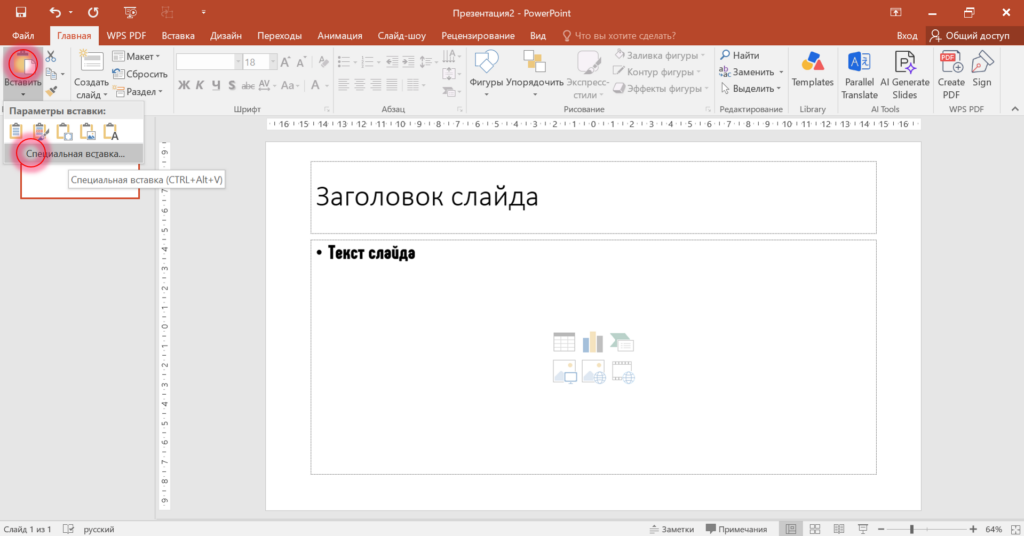Image resolution: width=1024 pixels, height=536 pixels.
Task: Switch to the WPS PDF tab
Action: 126,35
